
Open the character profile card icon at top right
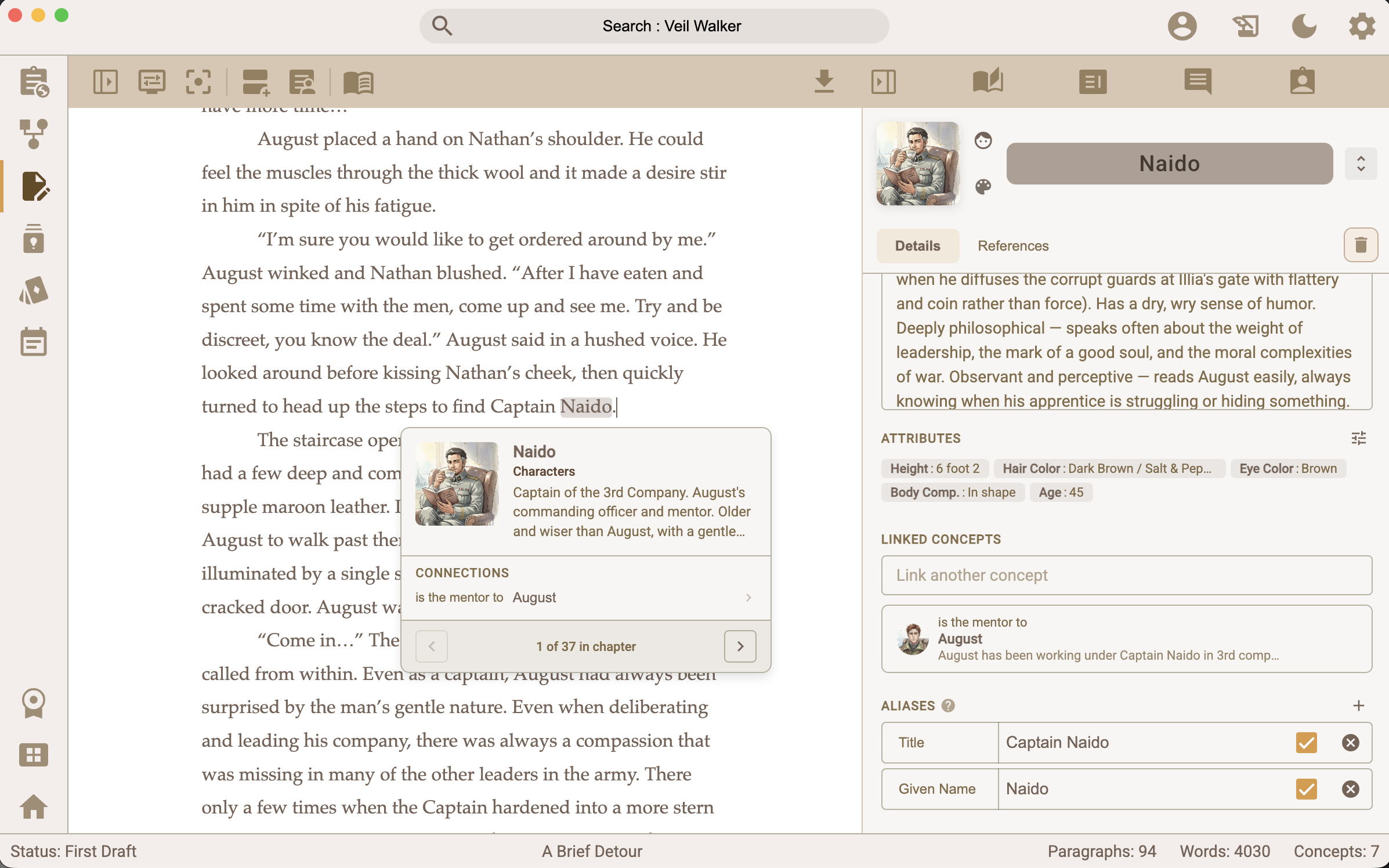[x=1303, y=82]
